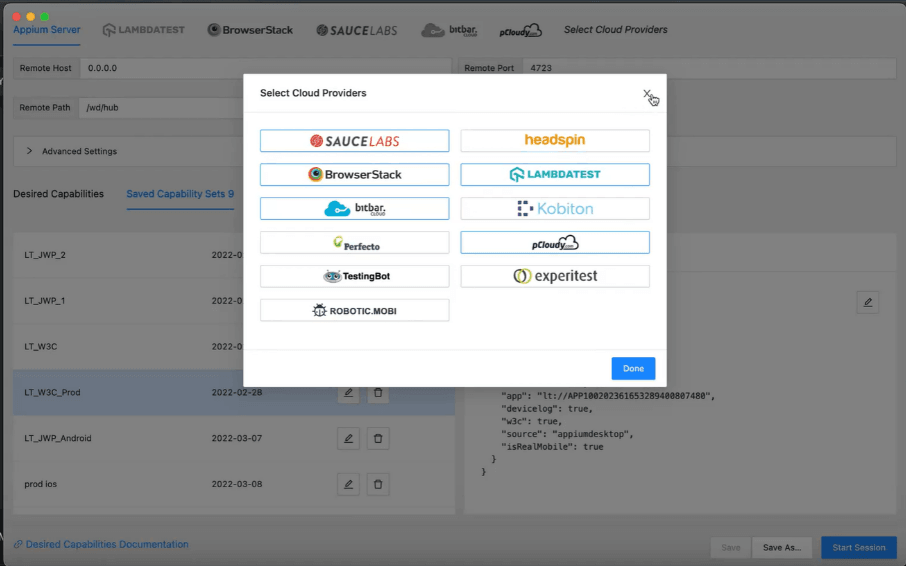Screen dimensions: 906x566
Task: Close the Select Cloud Providers dialog
Action: (647, 94)
